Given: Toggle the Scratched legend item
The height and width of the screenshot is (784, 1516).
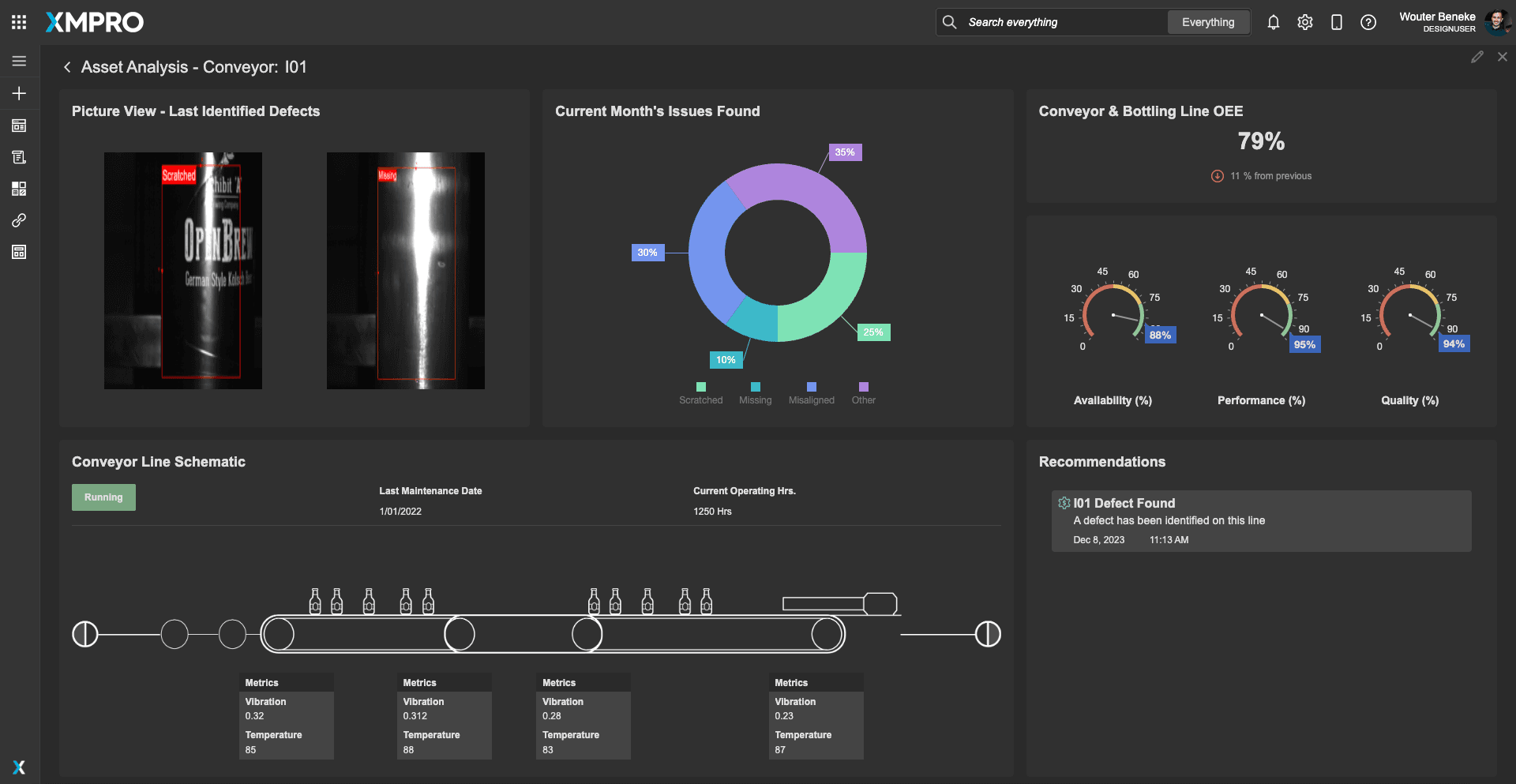Looking at the screenshot, I should [700, 394].
